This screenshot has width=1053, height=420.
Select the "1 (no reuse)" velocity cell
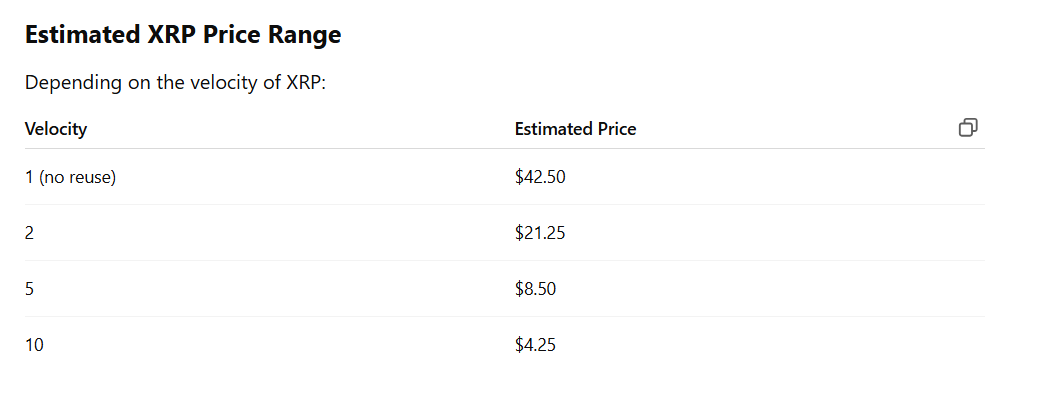pyautogui.click(x=70, y=177)
